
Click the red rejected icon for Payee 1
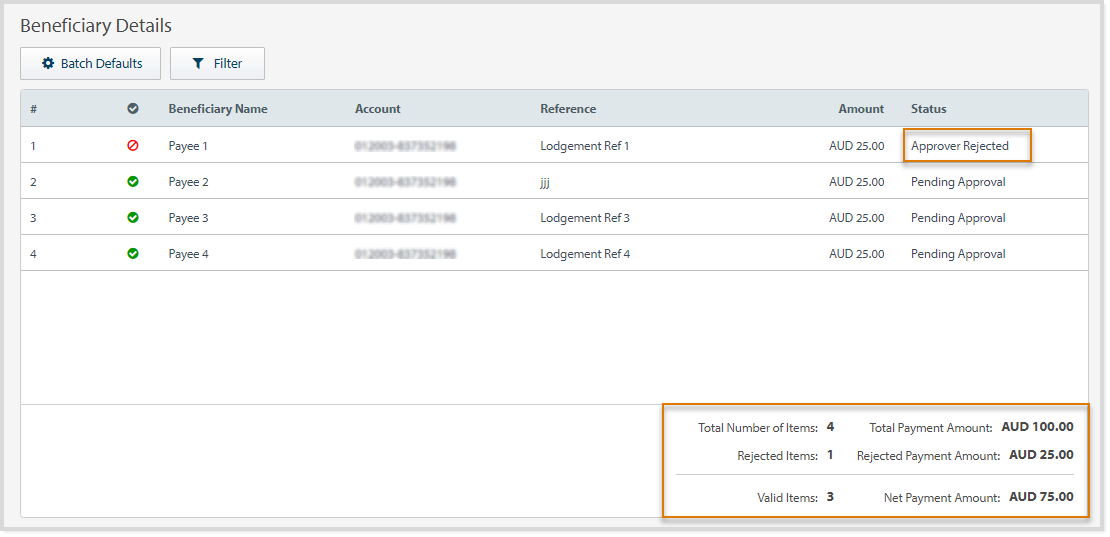[133, 146]
